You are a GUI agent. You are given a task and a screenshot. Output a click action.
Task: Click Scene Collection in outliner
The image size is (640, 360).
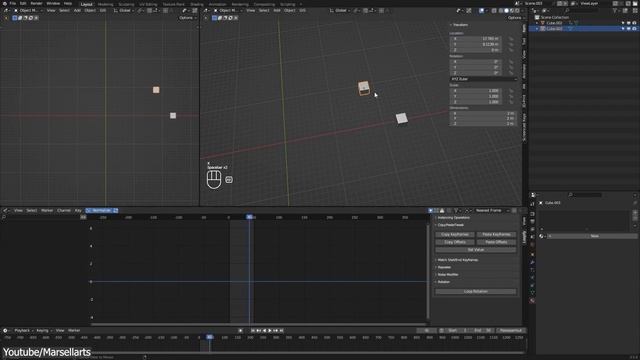(x=554, y=18)
